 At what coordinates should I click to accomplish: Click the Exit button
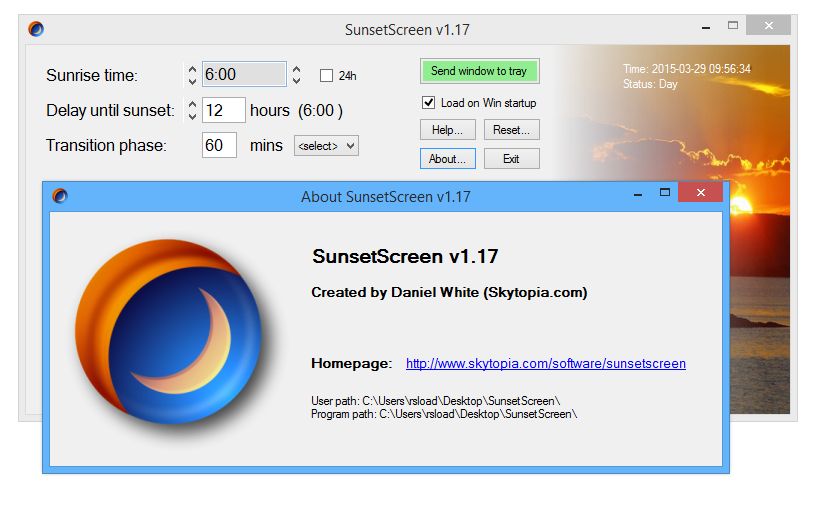[512, 159]
